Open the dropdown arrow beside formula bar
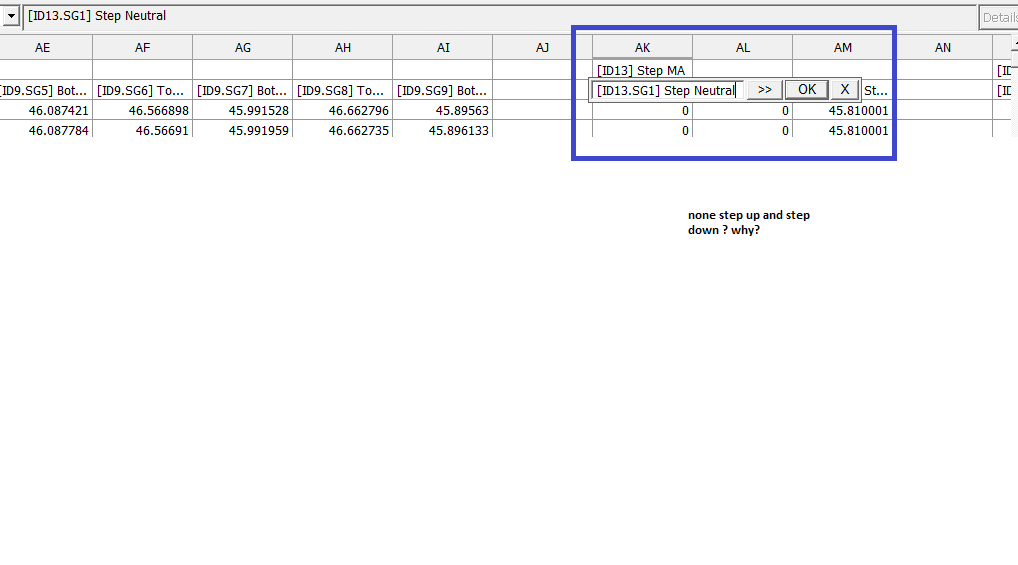This screenshot has width=1018, height=565. click(10, 16)
